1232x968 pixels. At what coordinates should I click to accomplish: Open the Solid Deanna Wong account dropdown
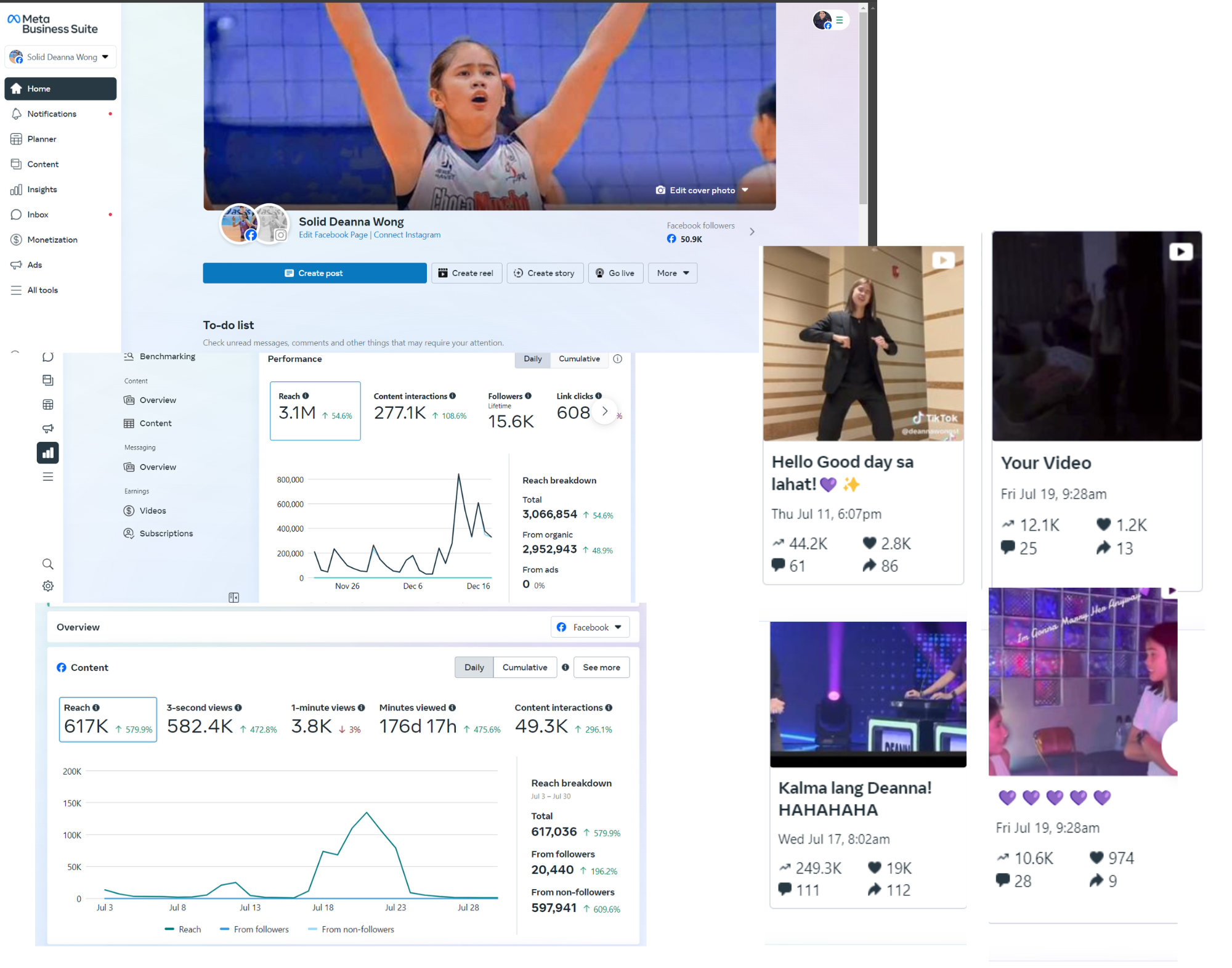(60, 57)
